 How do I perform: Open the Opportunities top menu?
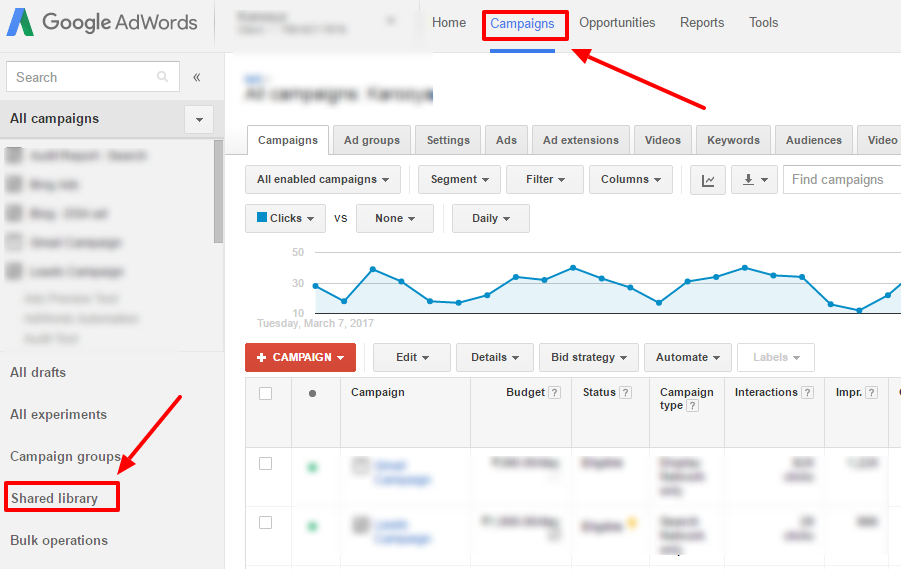[617, 23]
